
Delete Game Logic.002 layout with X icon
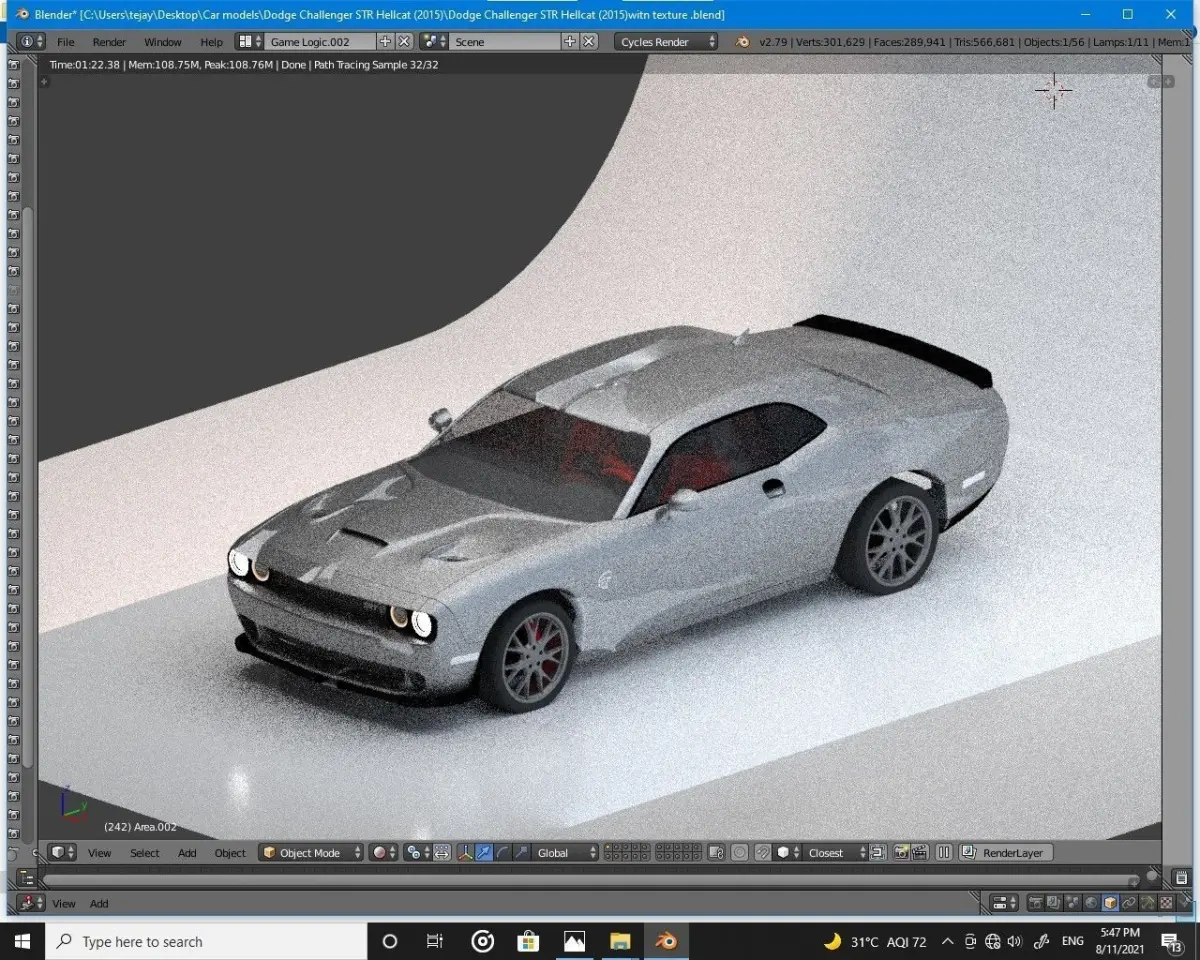click(404, 41)
